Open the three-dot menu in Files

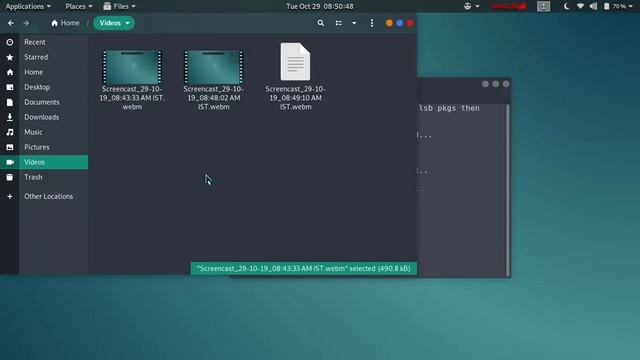click(371, 23)
